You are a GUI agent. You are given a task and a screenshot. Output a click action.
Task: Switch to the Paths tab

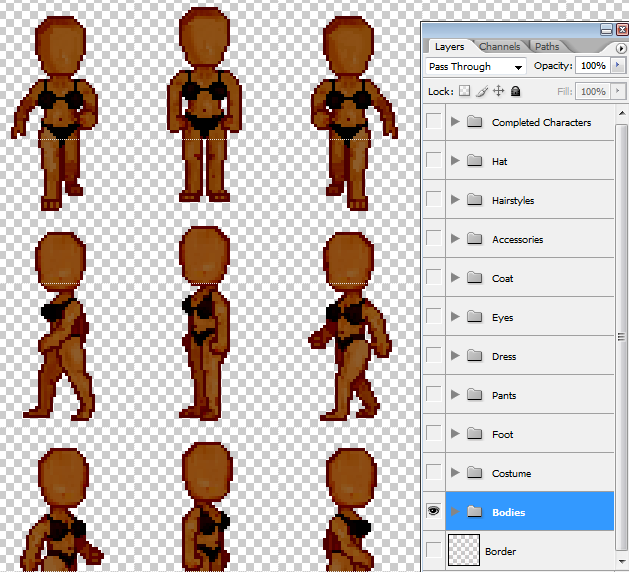click(x=547, y=47)
